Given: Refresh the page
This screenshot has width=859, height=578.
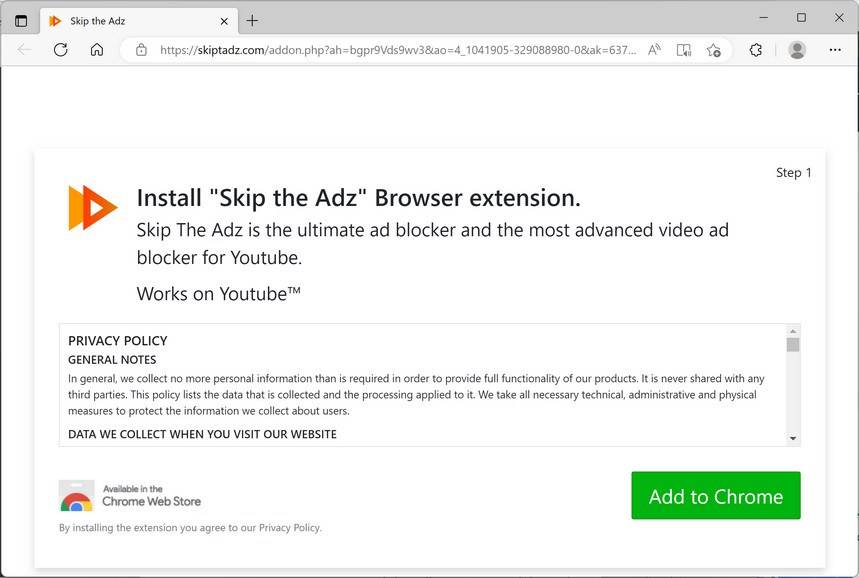Looking at the screenshot, I should pyautogui.click(x=60, y=50).
